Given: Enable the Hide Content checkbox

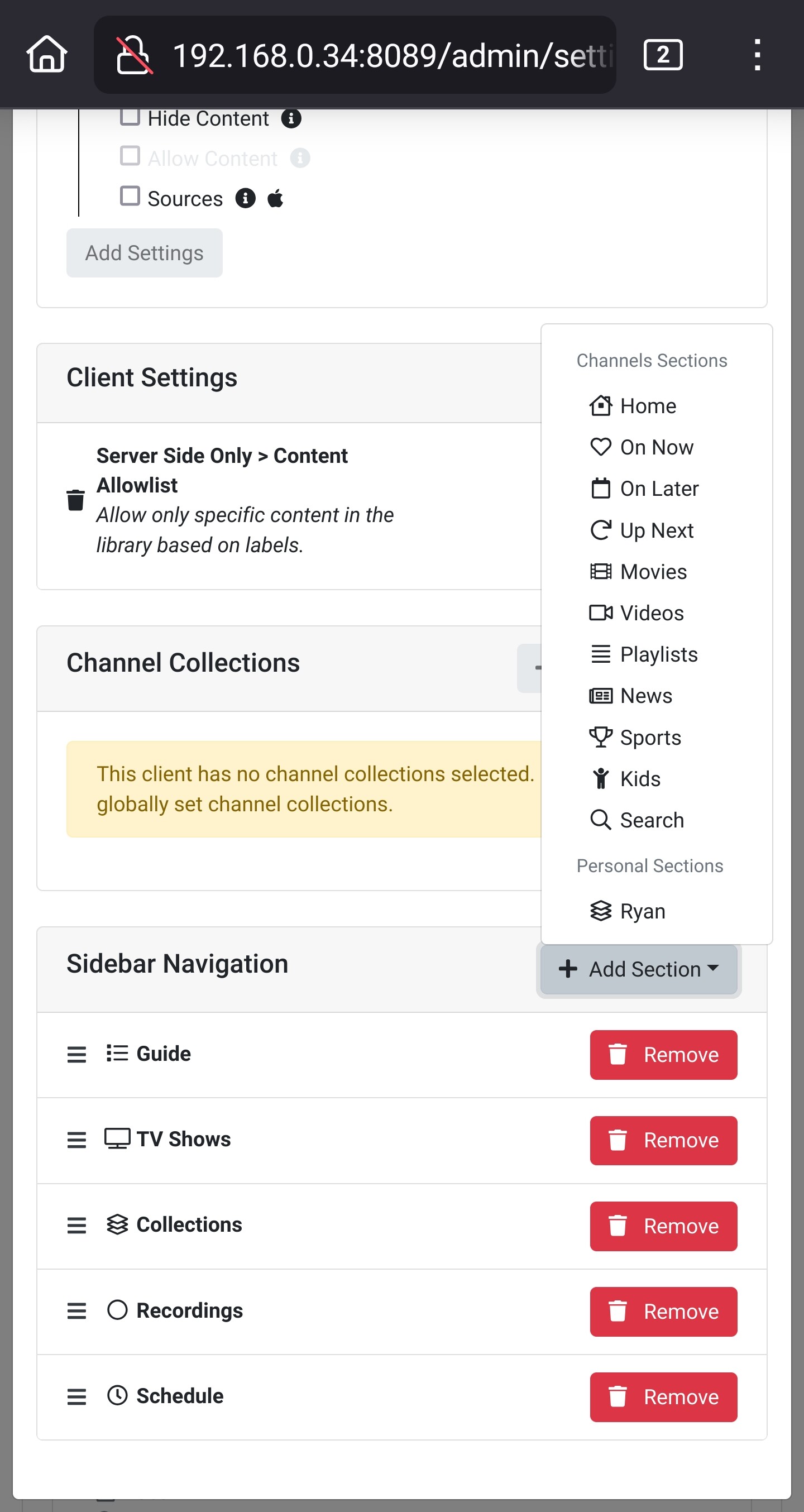Looking at the screenshot, I should pos(130,117).
